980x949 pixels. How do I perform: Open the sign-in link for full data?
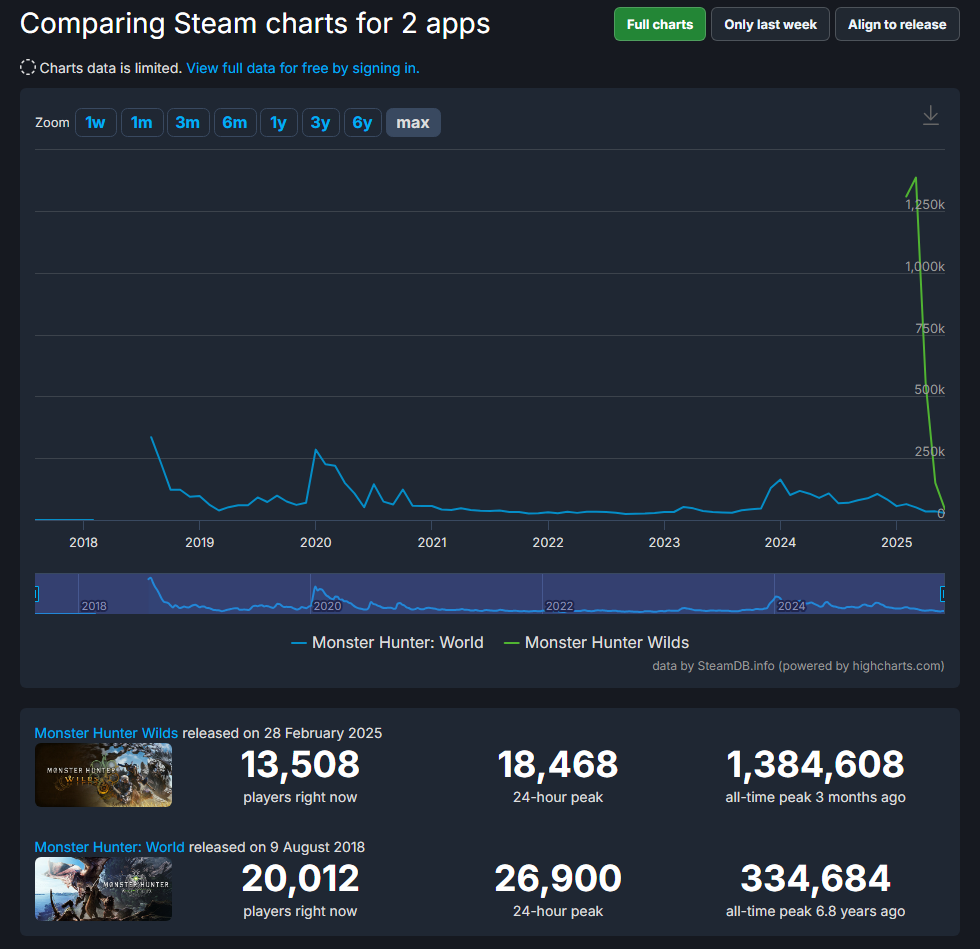tap(302, 68)
